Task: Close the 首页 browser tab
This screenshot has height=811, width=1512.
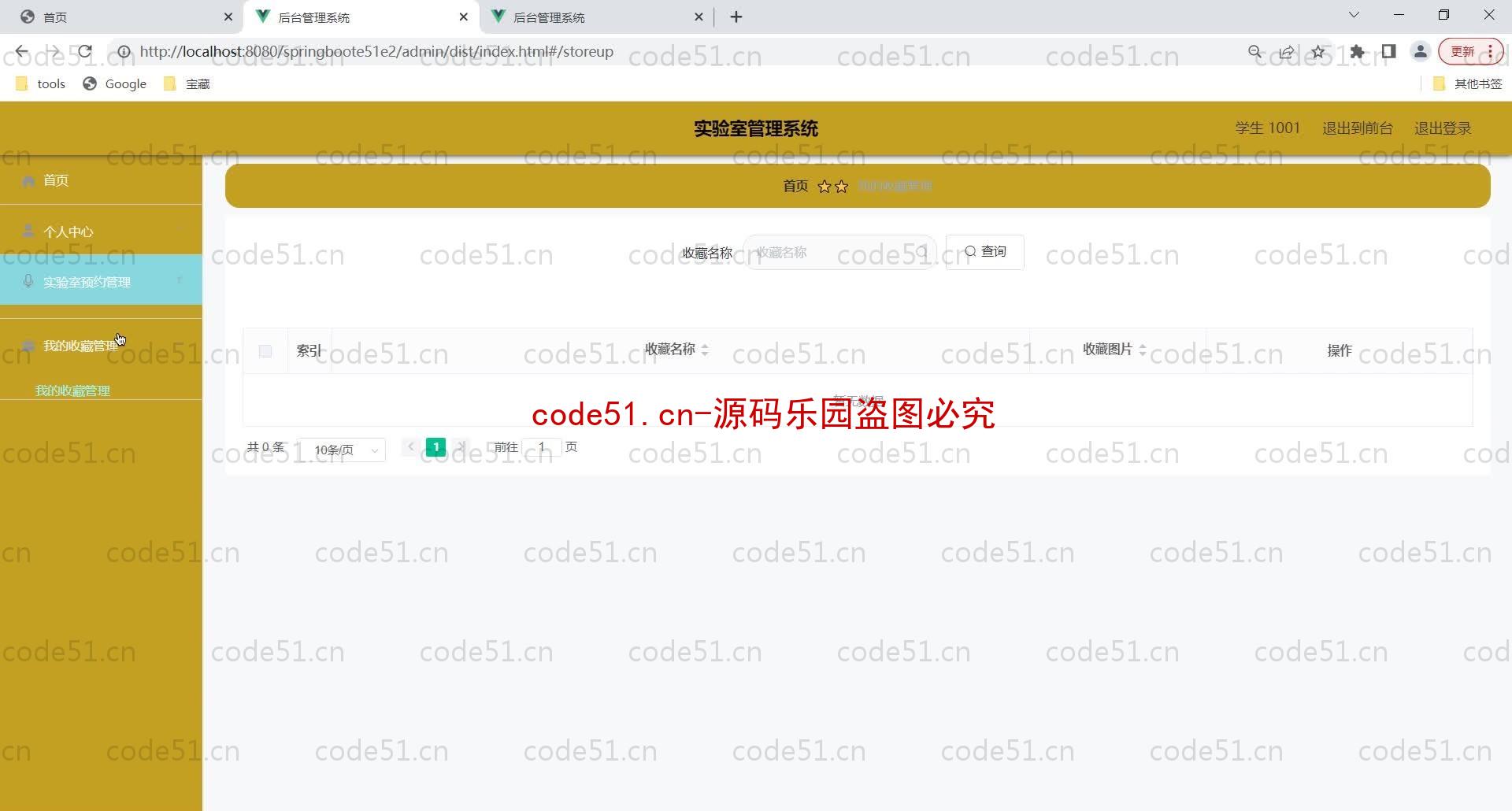Action: pyautogui.click(x=228, y=17)
